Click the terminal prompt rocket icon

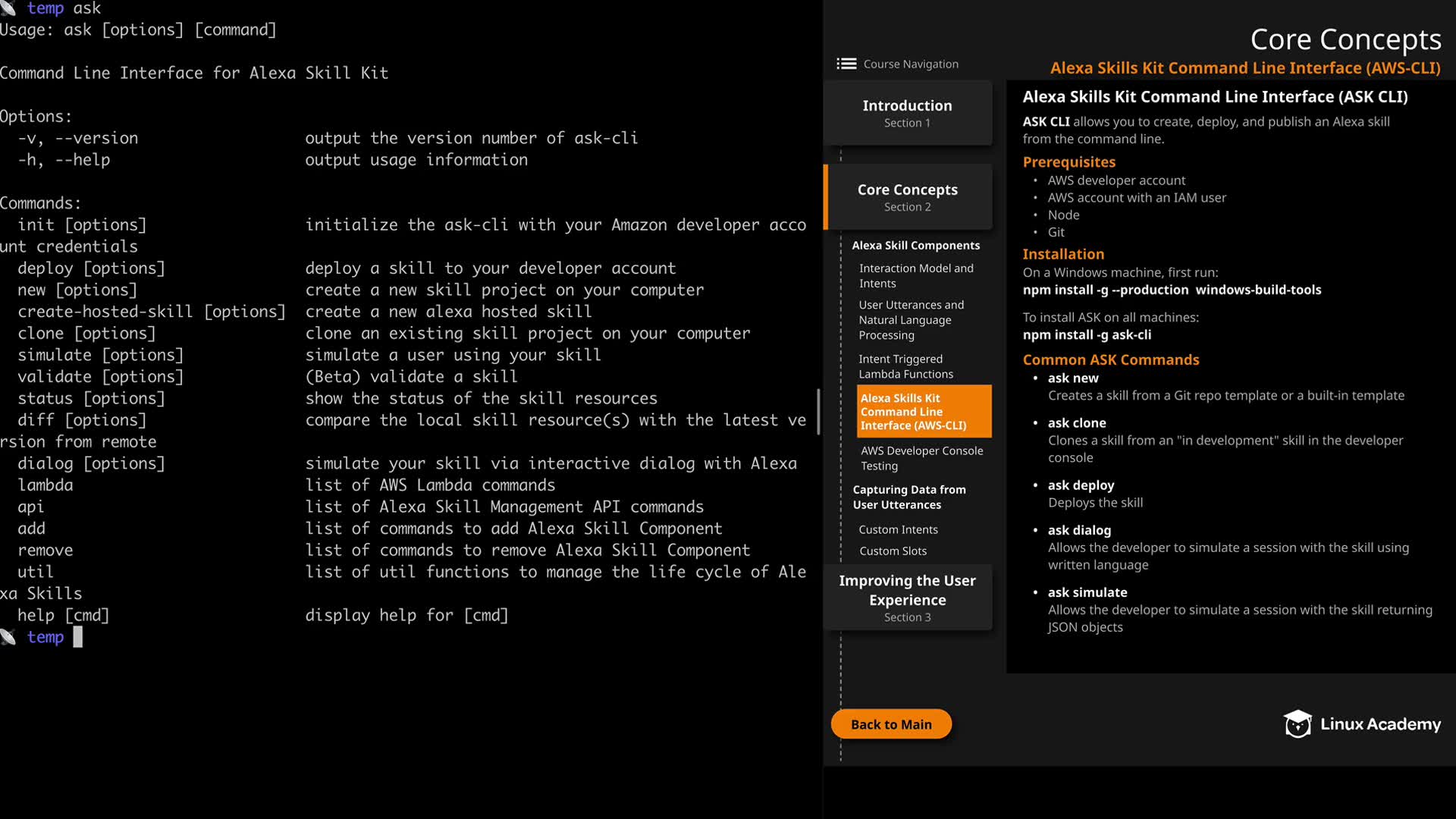coord(8,638)
